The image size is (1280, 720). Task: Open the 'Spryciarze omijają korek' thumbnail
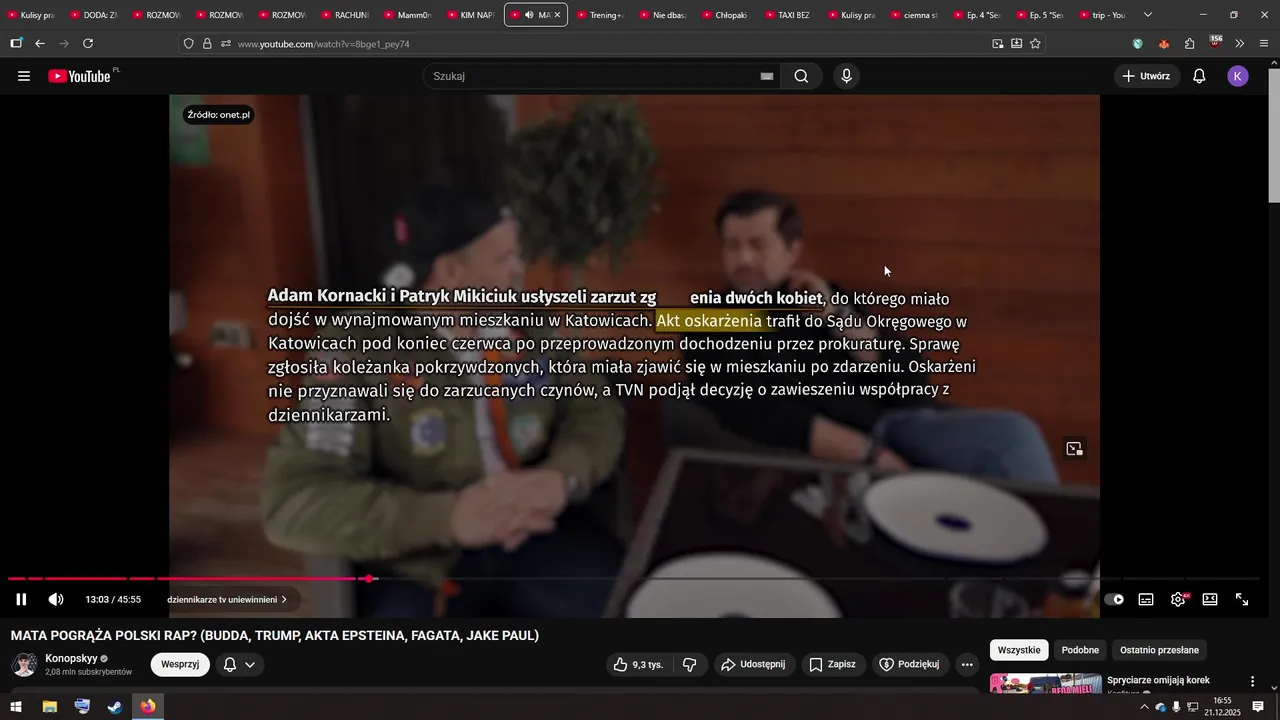click(1045, 683)
